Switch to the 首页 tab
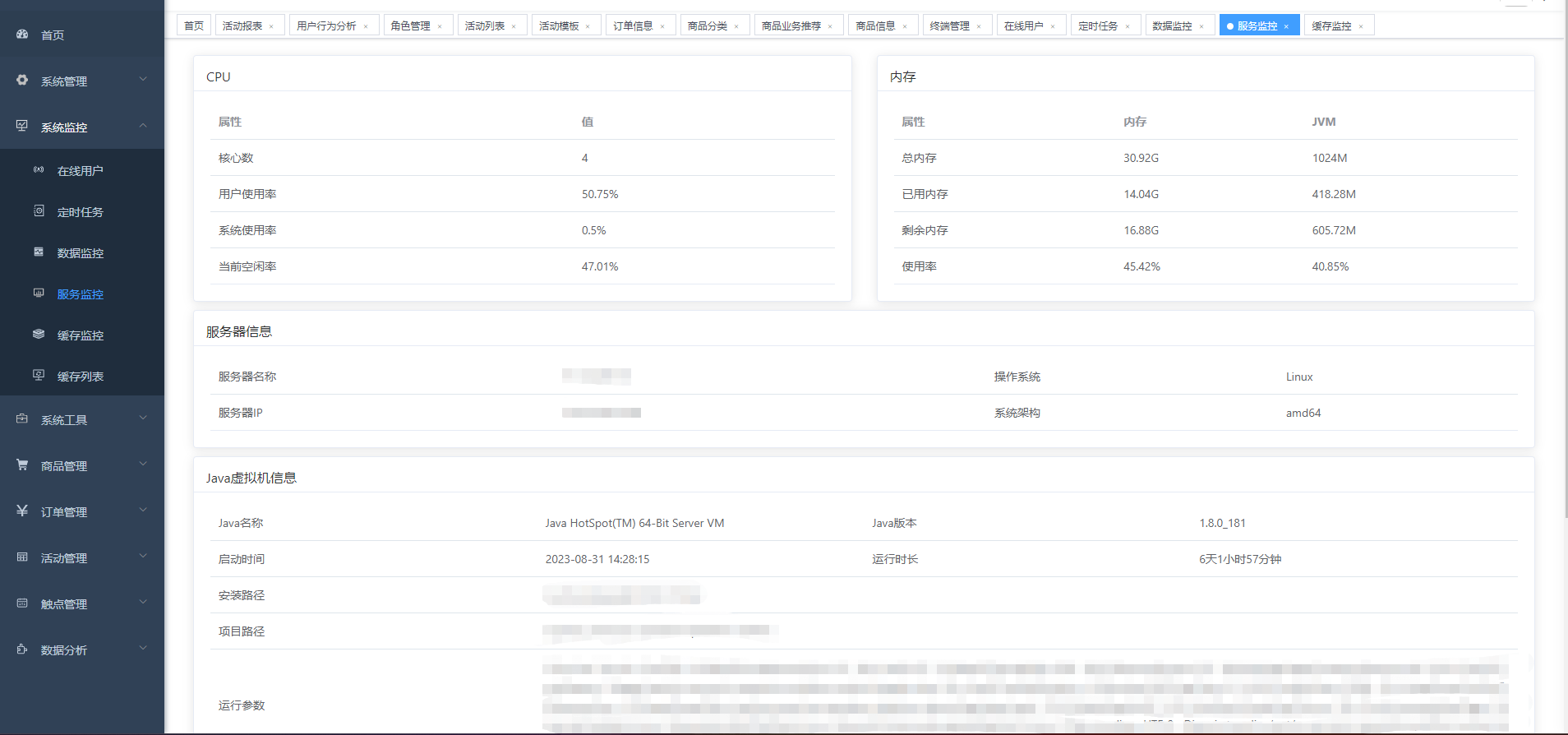The width and height of the screenshot is (1568, 735). coord(194,25)
